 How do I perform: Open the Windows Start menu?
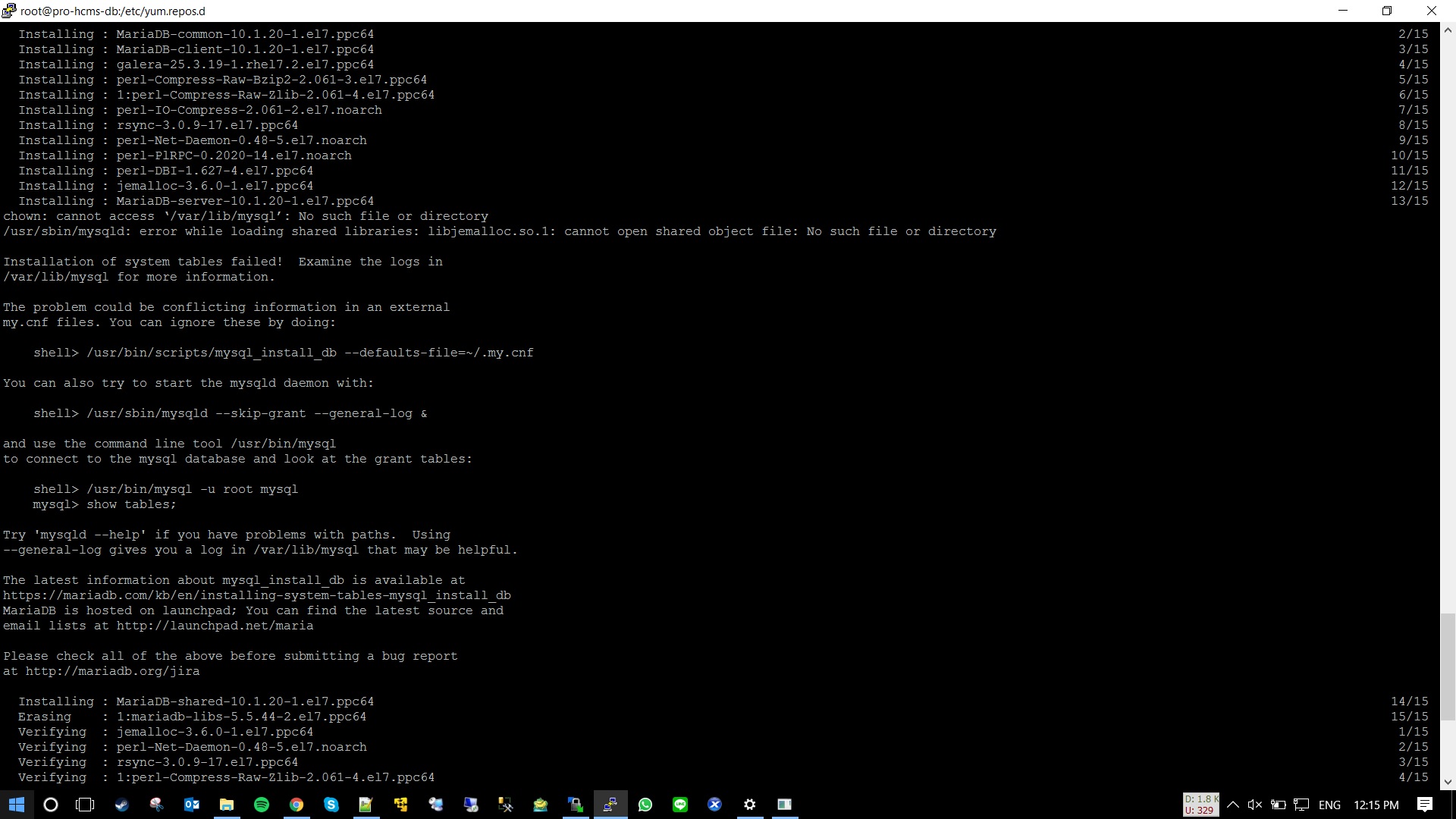17,805
